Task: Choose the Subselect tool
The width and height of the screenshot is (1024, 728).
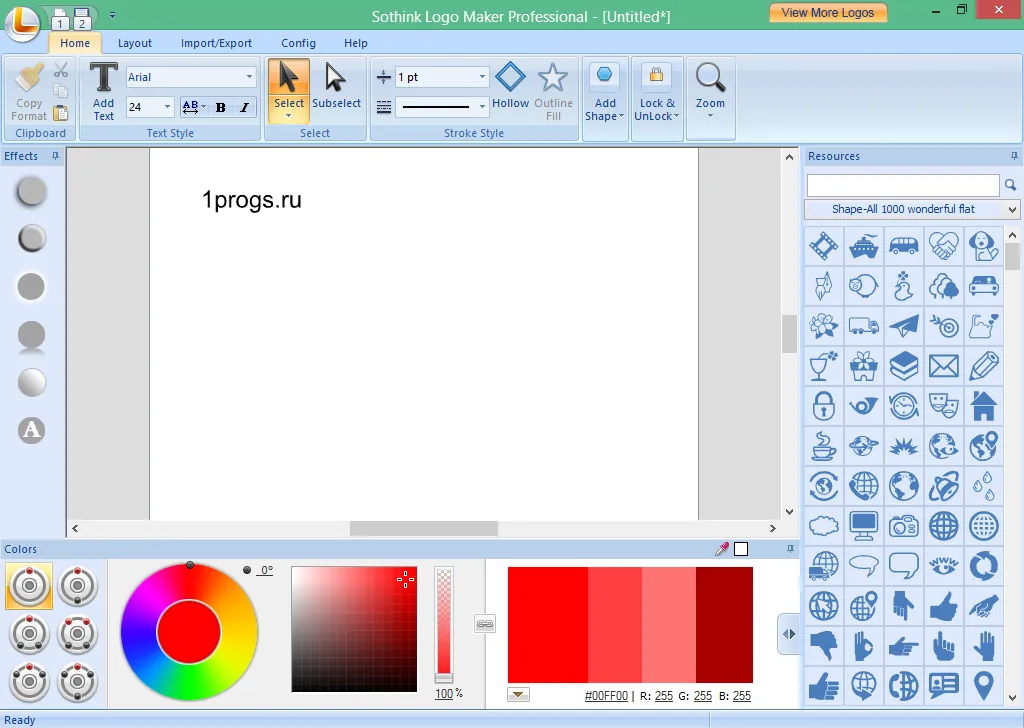Action: click(x=336, y=86)
